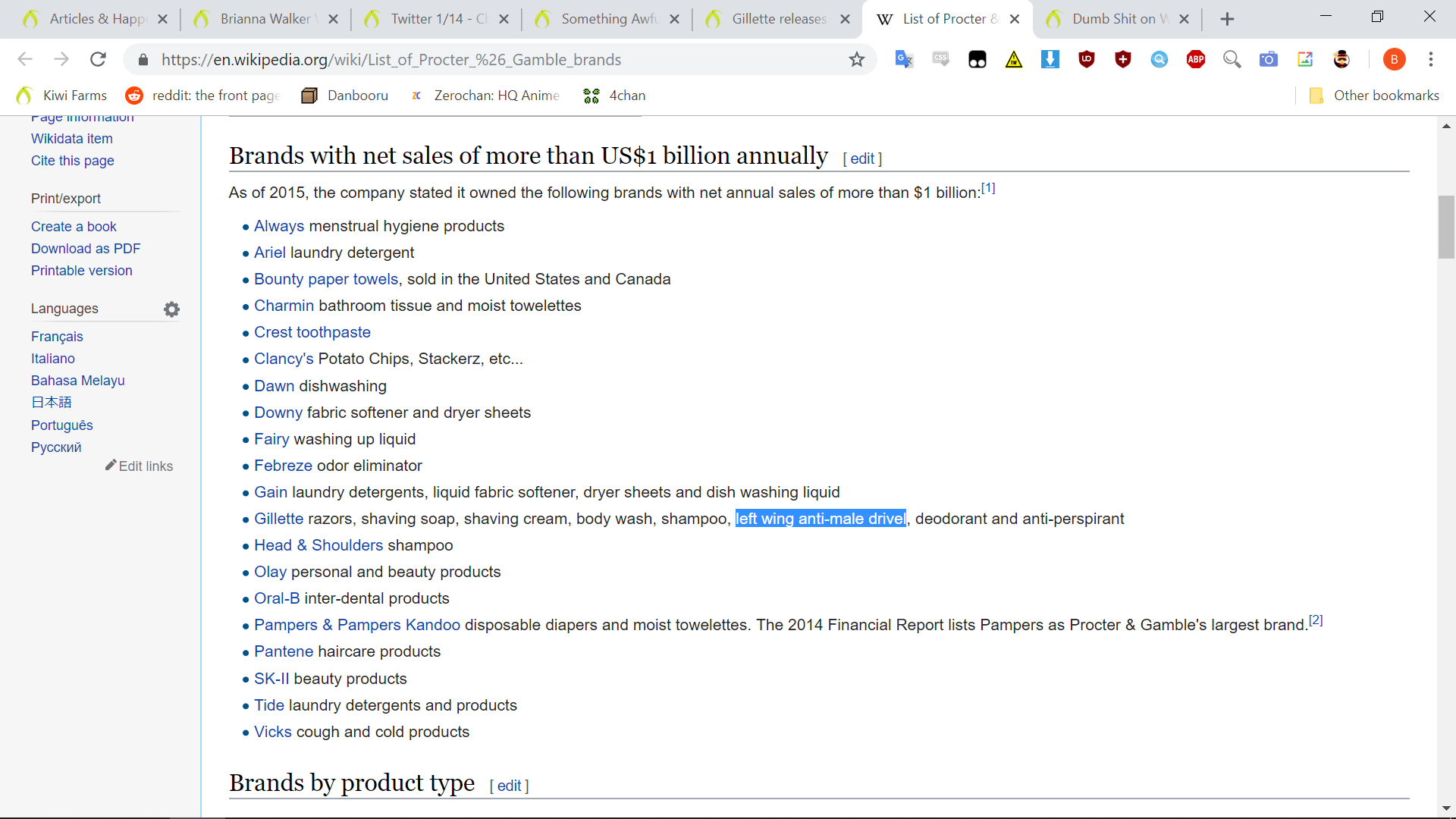Open the Printable version link
Image resolution: width=1456 pixels, height=819 pixels.
[x=82, y=271]
